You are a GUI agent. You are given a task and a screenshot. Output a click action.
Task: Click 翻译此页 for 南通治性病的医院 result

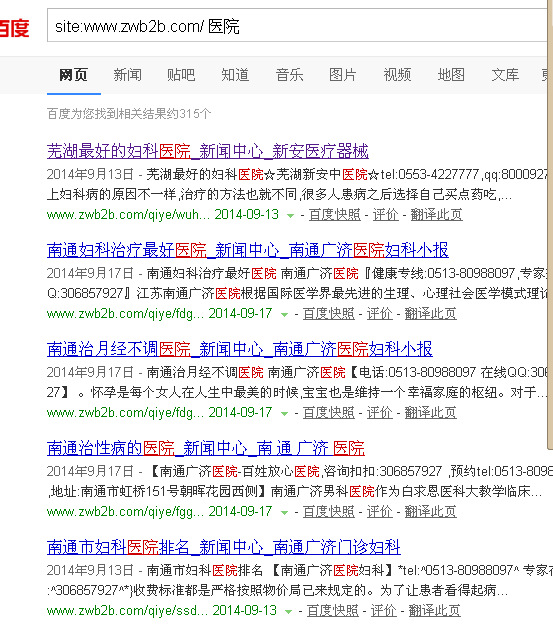[x=431, y=512]
